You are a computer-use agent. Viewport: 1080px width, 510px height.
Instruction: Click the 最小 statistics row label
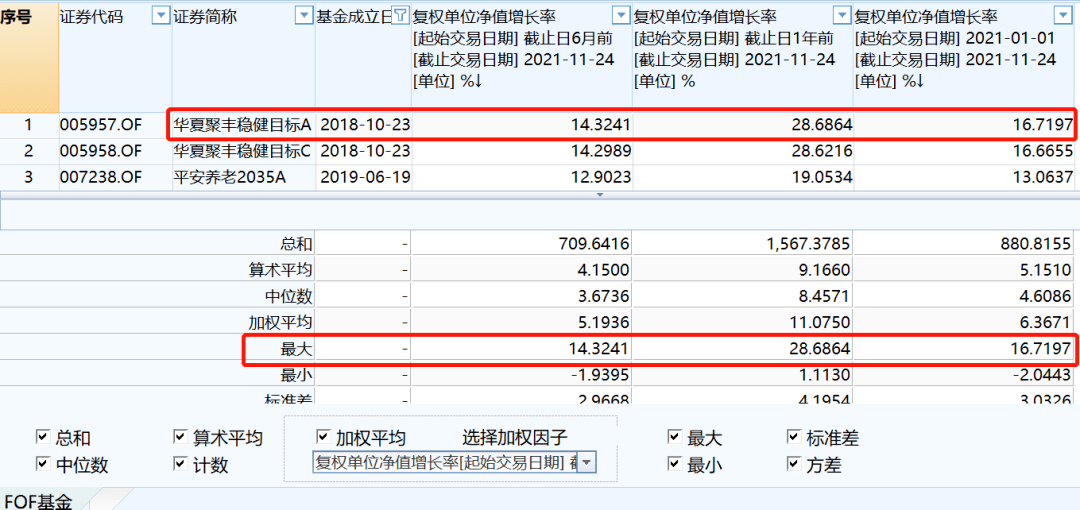tap(295, 375)
